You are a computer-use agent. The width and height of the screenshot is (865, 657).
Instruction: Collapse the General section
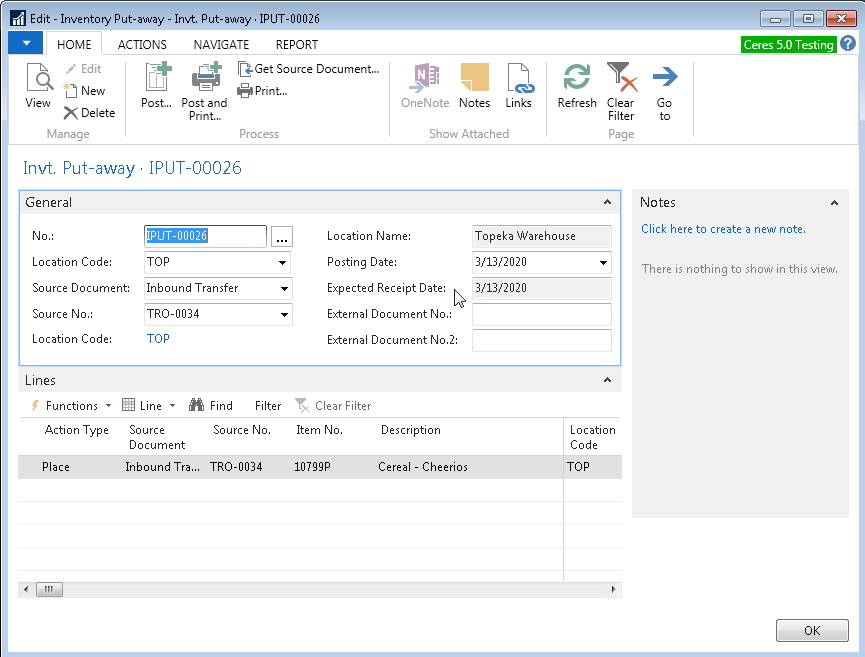pos(607,202)
